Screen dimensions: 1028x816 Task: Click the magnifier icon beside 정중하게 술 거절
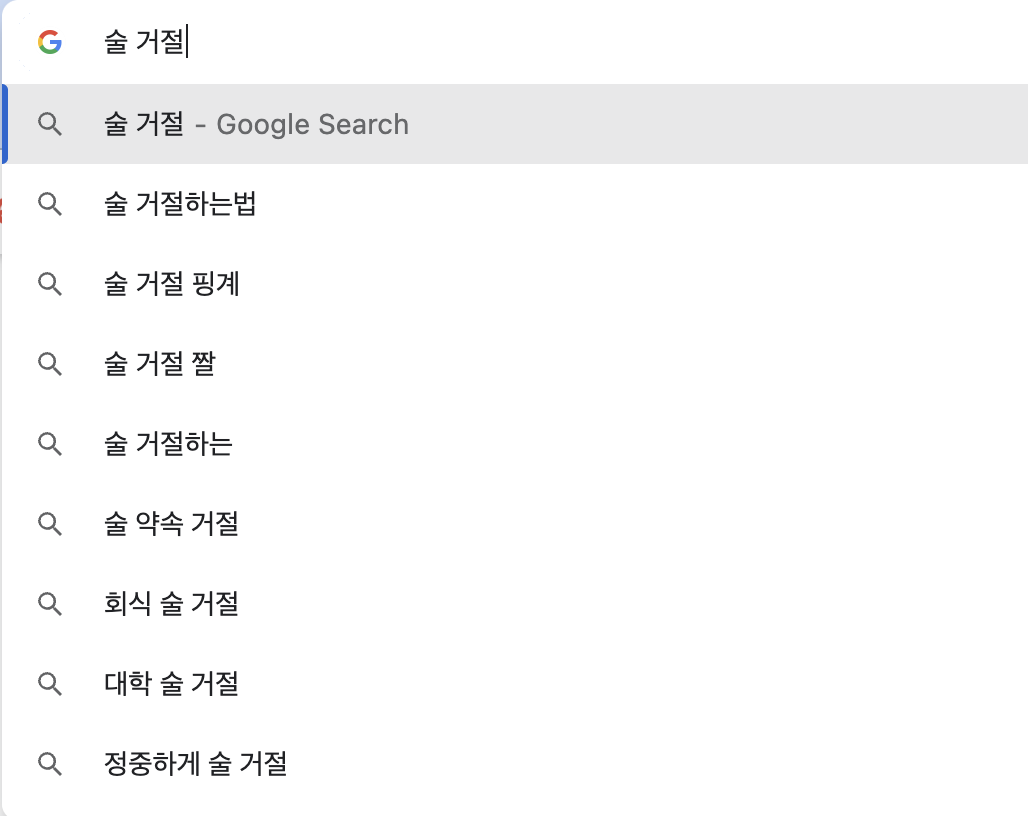(x=50, y=764)
